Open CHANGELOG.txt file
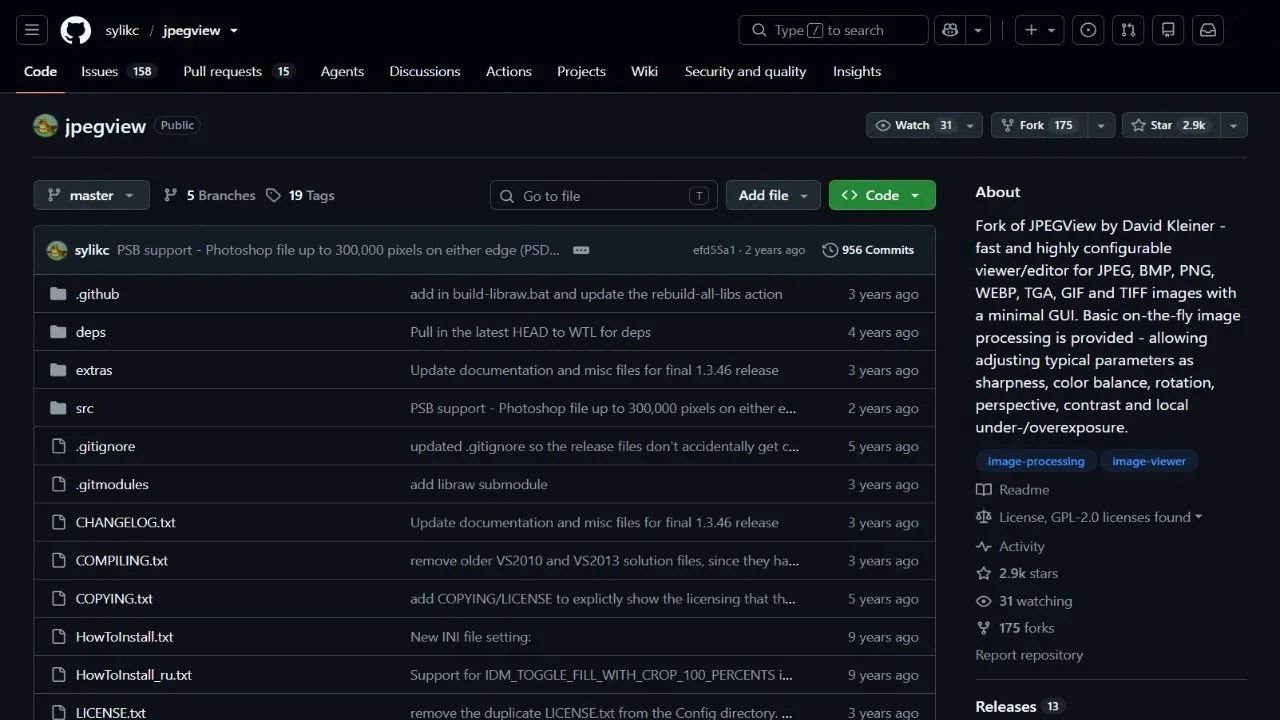The width and height of the screenshot is (1280, 720). pos(125,522)
